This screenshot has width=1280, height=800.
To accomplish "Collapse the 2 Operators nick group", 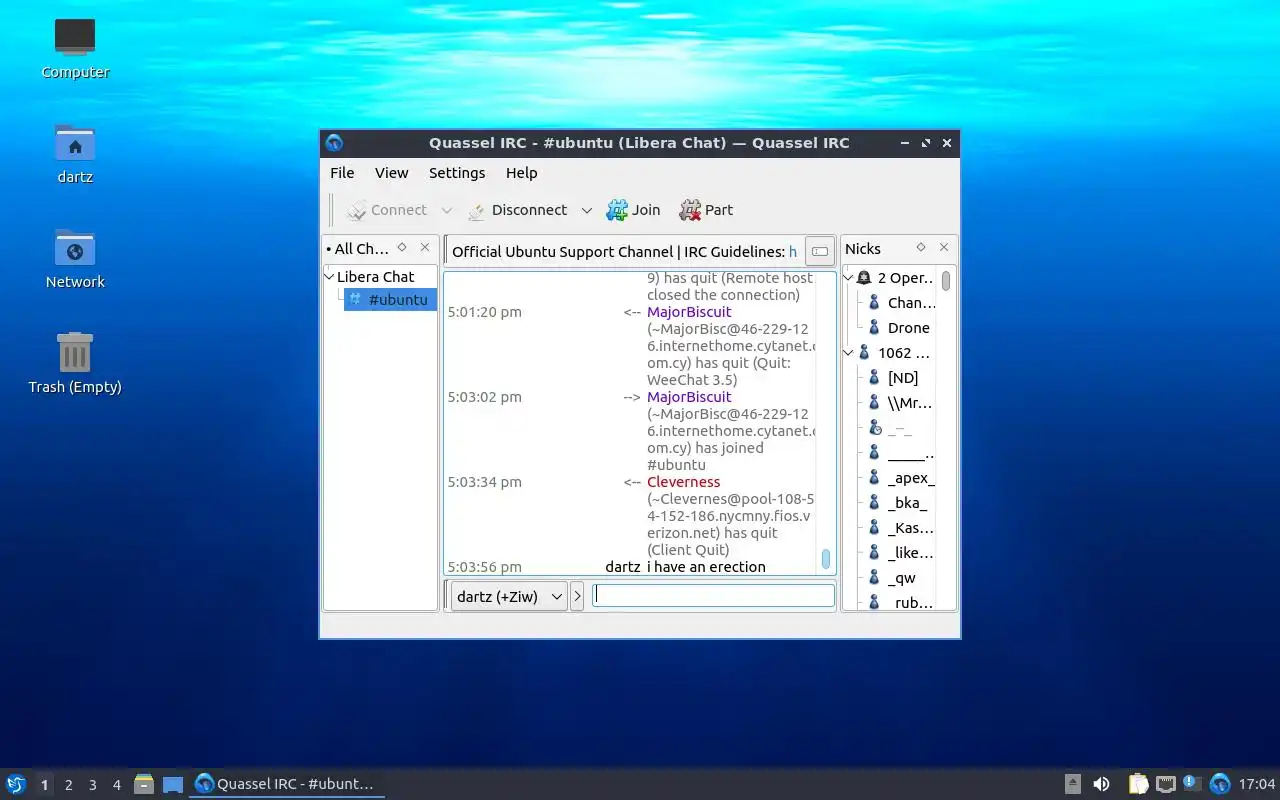I will point(849,278).
